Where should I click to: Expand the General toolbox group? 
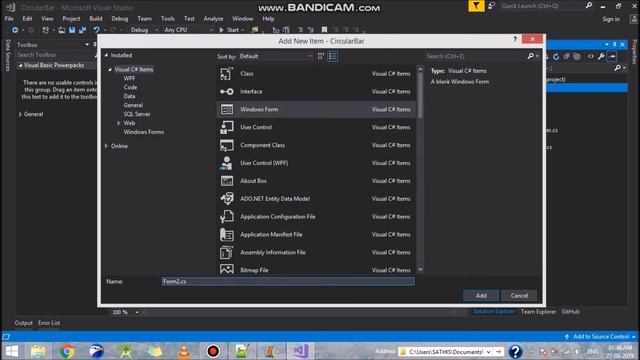(20, 114)
